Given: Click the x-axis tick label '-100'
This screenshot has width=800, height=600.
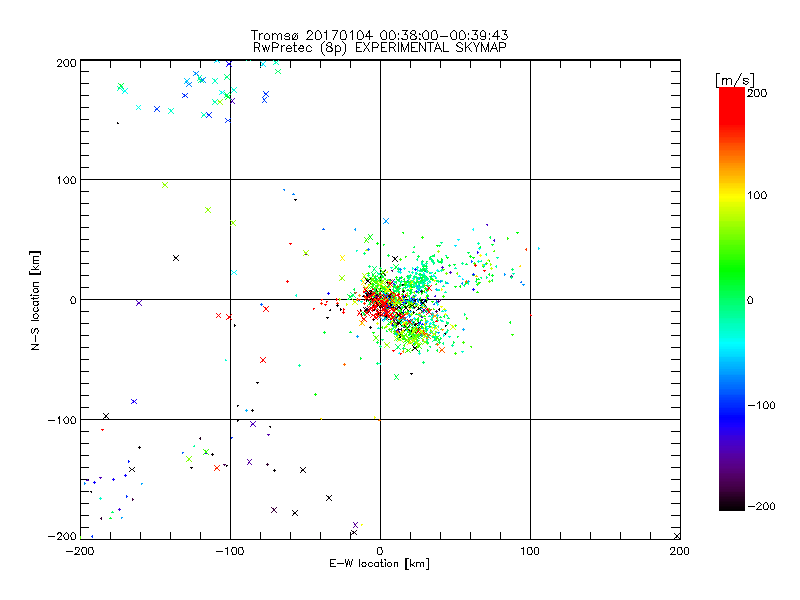Looking at the screenshot, I should point(230,551).
